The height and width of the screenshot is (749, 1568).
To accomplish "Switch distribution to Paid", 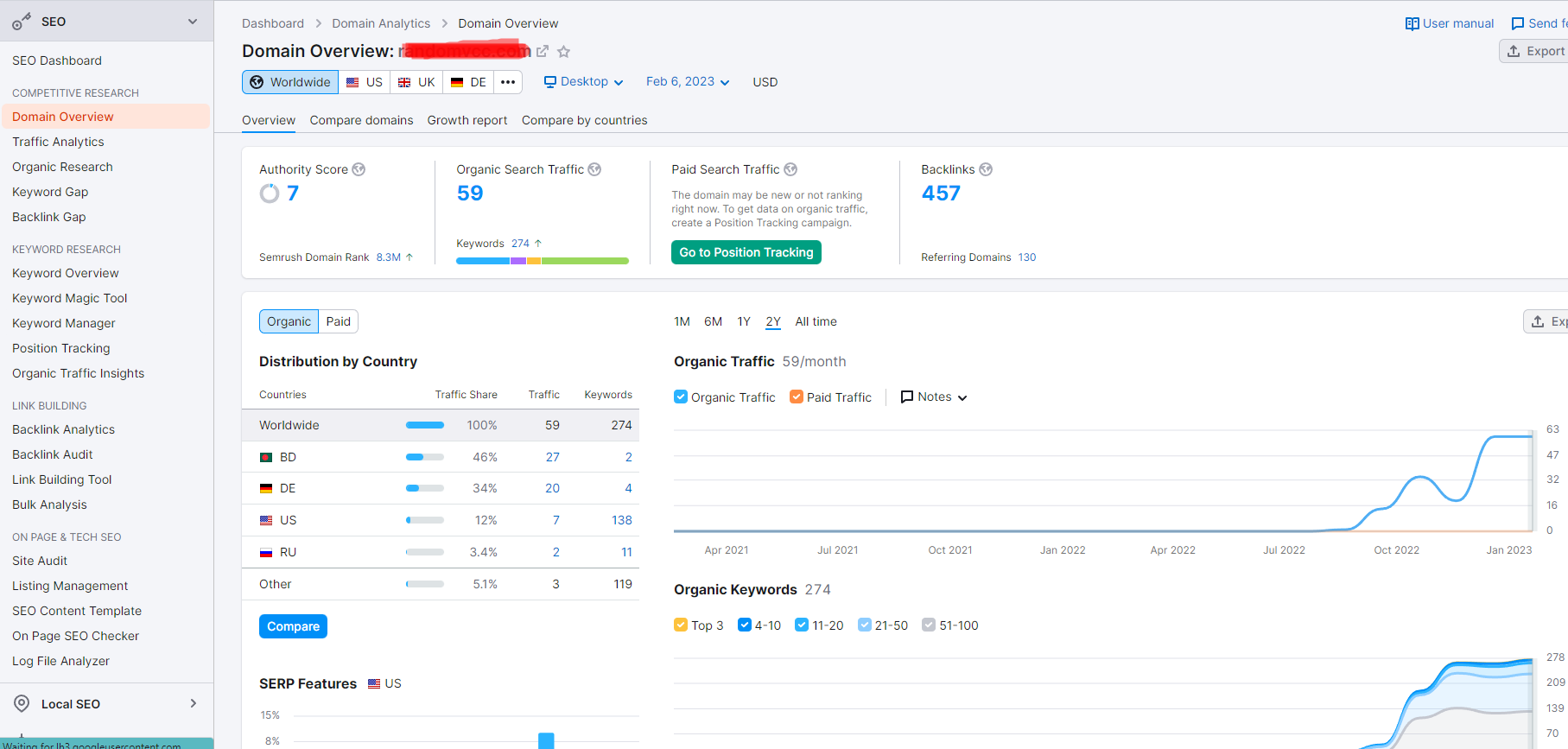I will 339,321.
